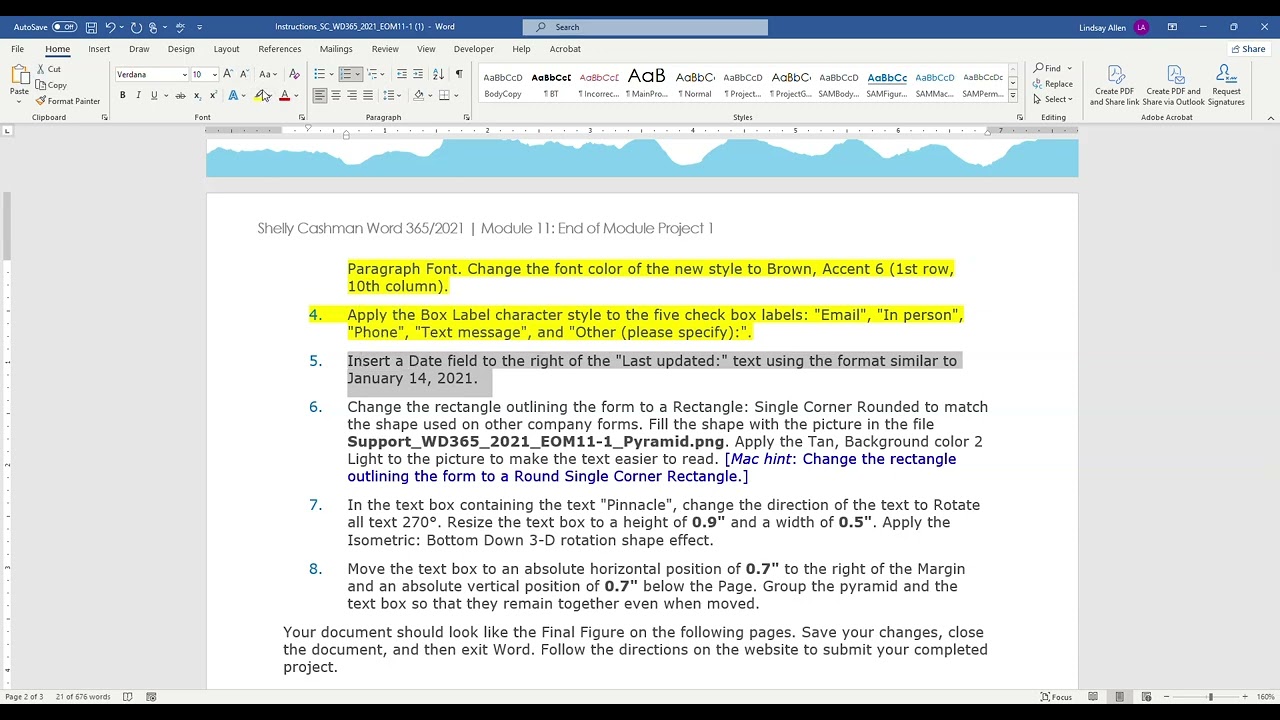Expand the Styles gallery
1280x720 pixels.
click(1013, 96)
